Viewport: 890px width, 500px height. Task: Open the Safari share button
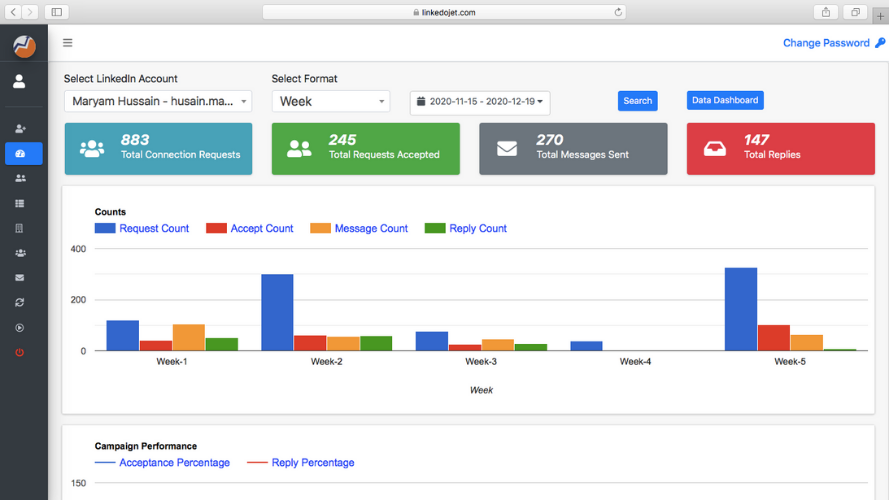826,12
